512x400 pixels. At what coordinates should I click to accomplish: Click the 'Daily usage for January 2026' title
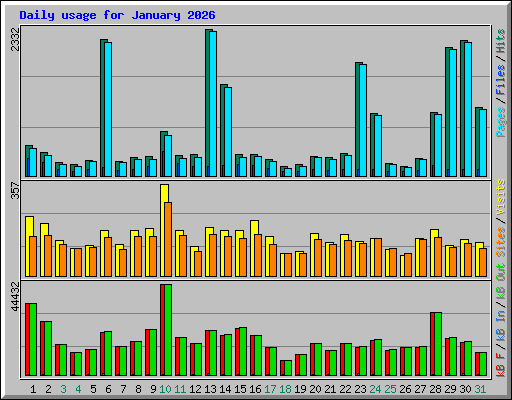(x=117, y=15)
